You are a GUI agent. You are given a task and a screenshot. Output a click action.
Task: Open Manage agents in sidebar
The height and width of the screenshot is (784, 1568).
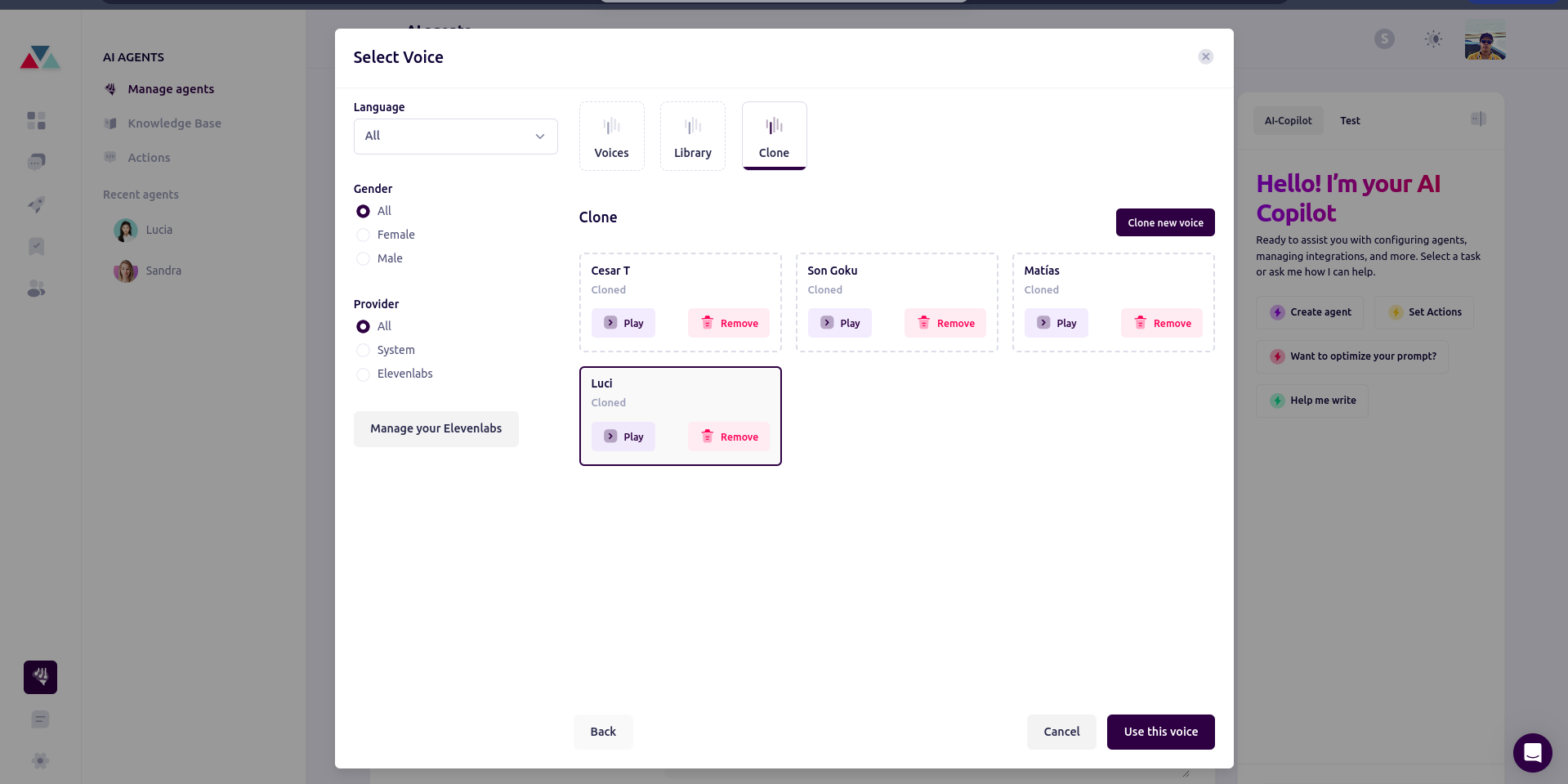click(171, 89)
